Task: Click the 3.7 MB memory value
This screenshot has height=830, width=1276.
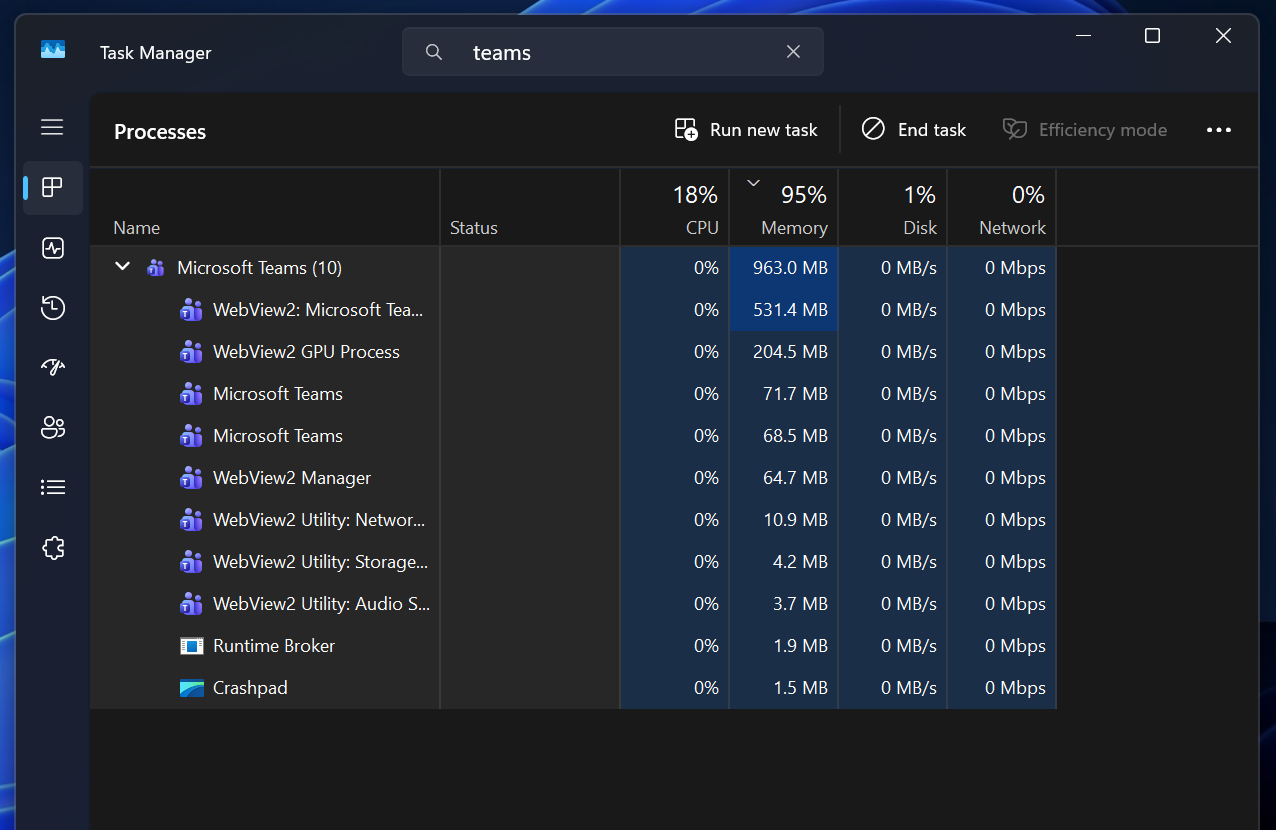Action: pyautogui.click(x=801, y=604)
